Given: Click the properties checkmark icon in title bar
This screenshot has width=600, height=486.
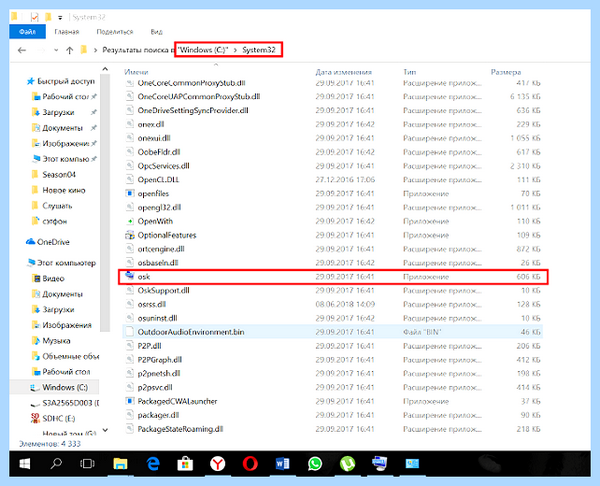Looking at the screenshot, I should coord(34,17).
